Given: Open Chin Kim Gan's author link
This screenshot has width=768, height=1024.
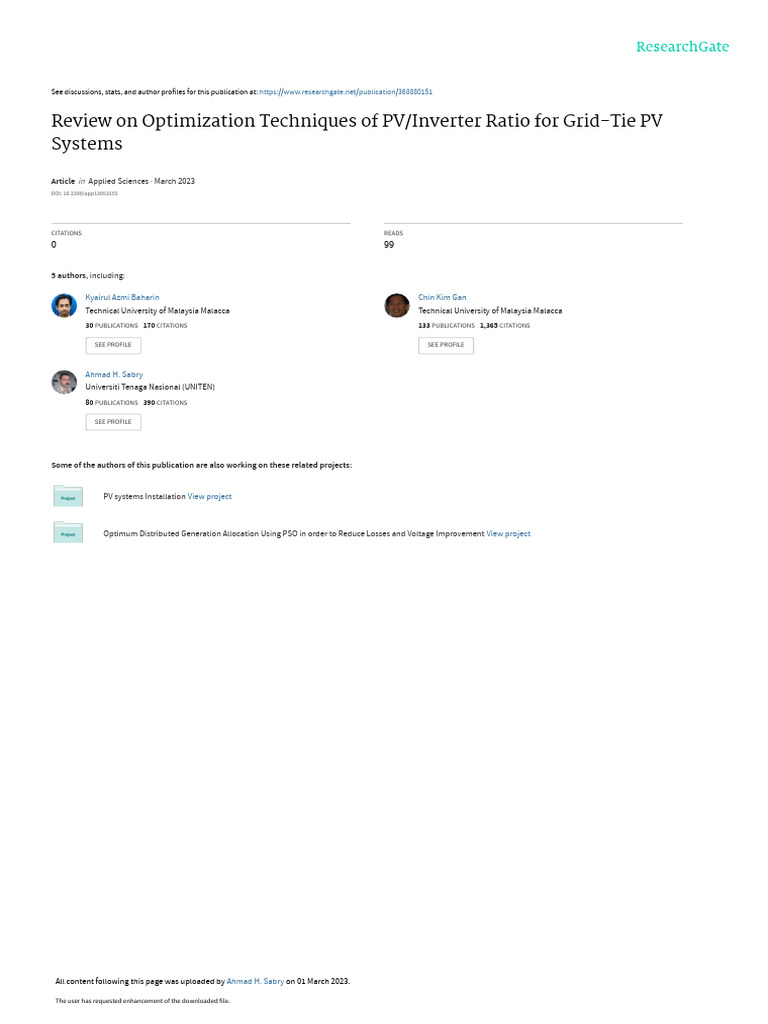Looking at the screenshot, I should click(x=442, y=297).
